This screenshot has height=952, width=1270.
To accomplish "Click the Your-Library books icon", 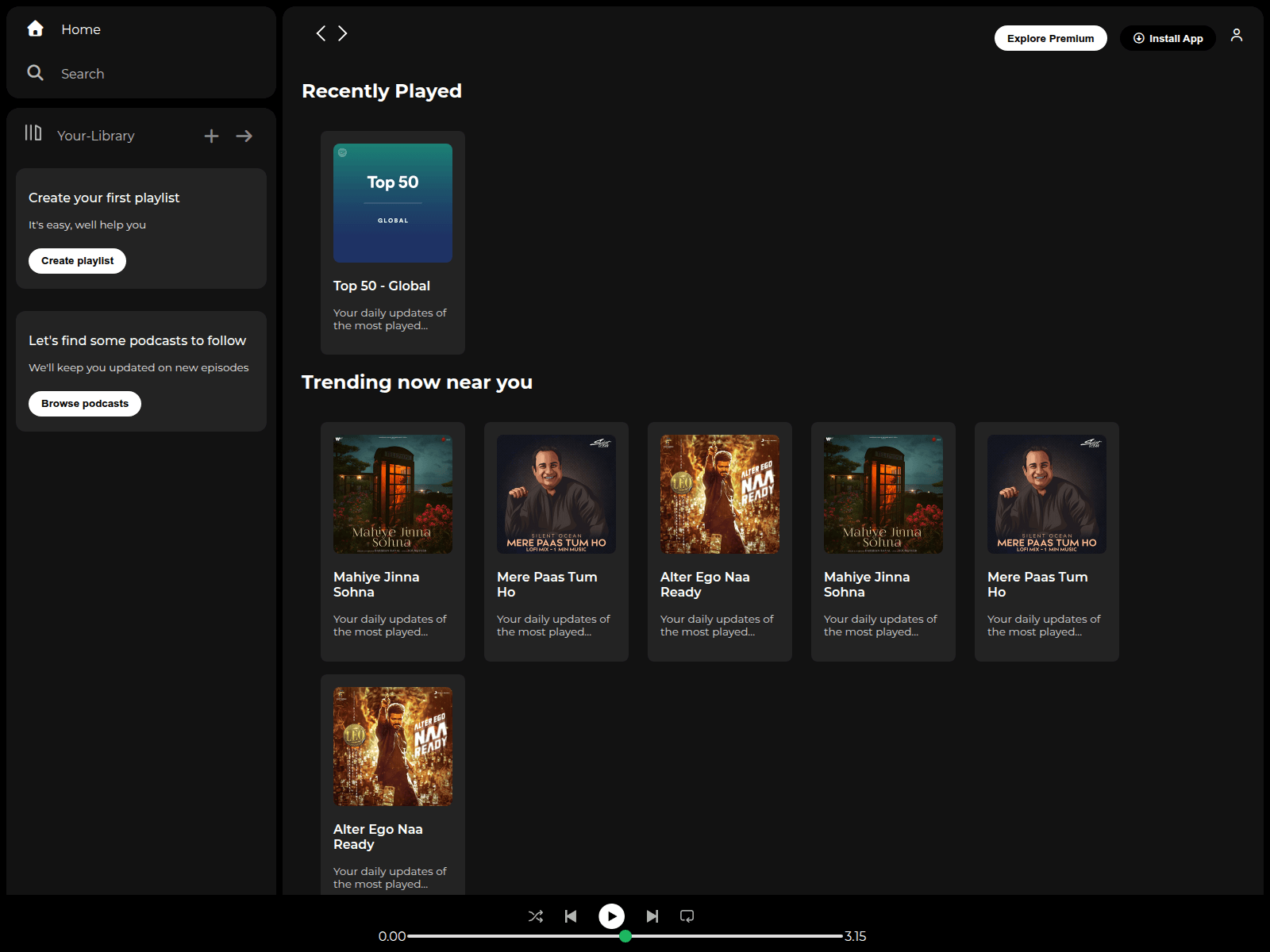I will point(33,132).
